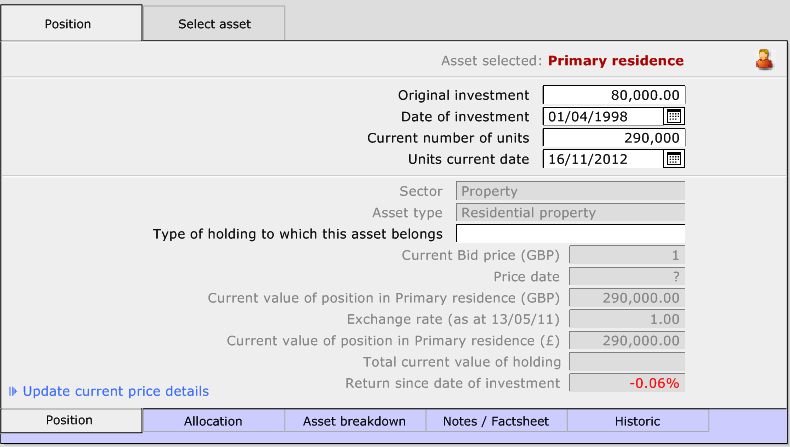
Task: Open calendar picker for Units current date
Action: tap(674, 159)
